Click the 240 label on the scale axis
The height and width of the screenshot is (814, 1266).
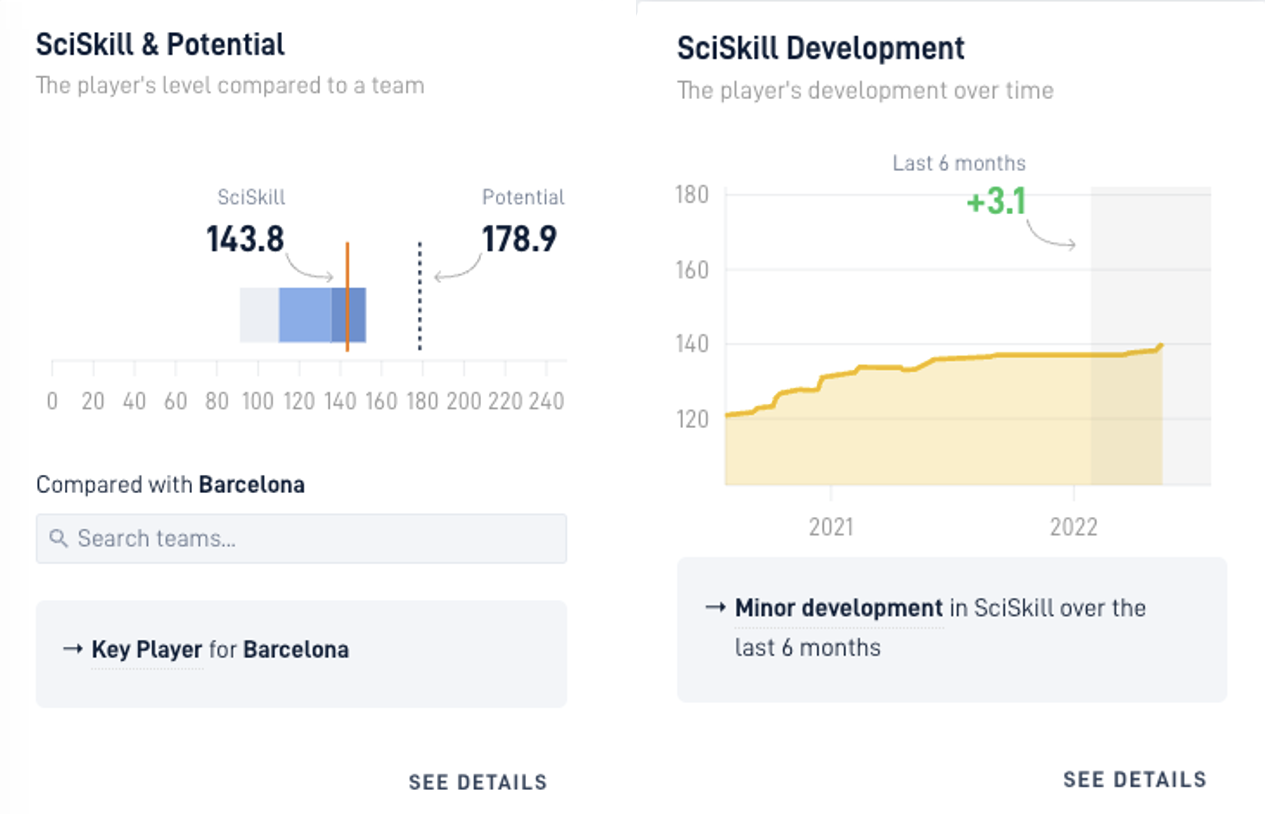546,402
